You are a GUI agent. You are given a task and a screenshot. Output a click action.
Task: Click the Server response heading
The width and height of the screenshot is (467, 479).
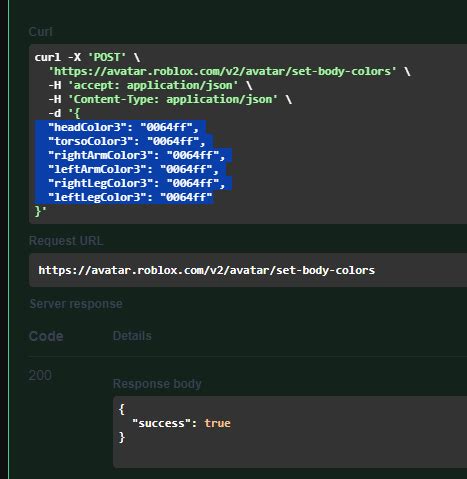click(x=76, y=304)
